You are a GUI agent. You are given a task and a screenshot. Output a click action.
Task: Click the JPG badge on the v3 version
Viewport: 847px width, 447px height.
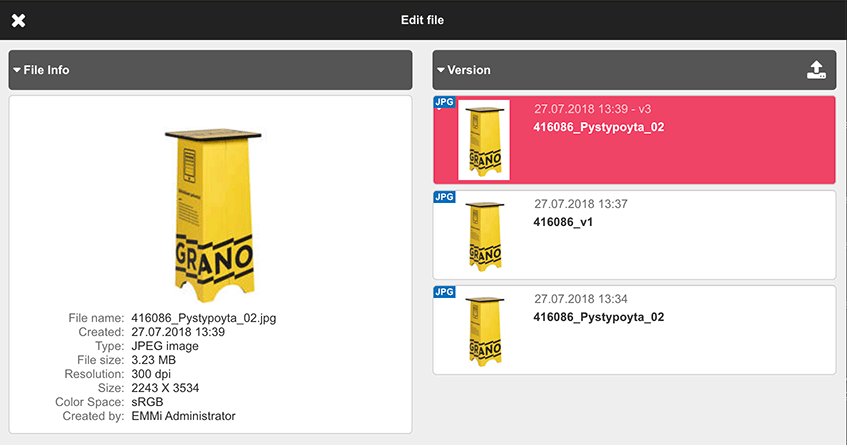point(444,102)
